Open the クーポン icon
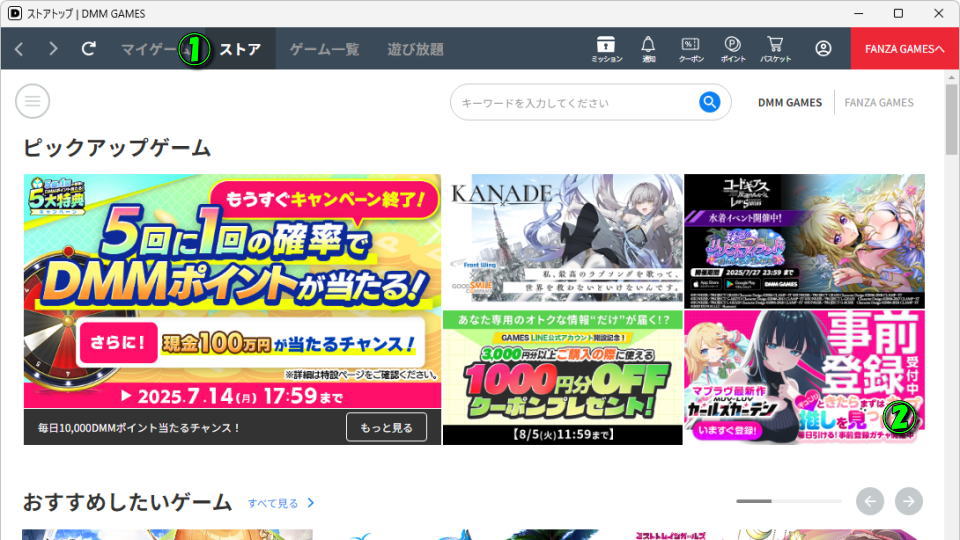 [691, 49]
